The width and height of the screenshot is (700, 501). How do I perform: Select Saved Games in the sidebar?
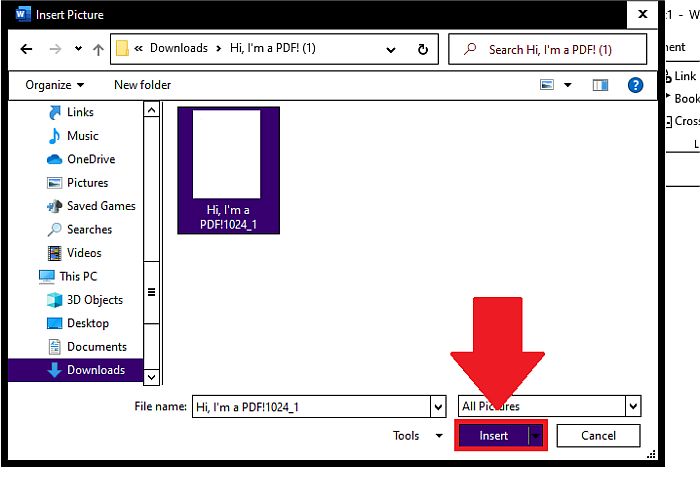point(91,206)
